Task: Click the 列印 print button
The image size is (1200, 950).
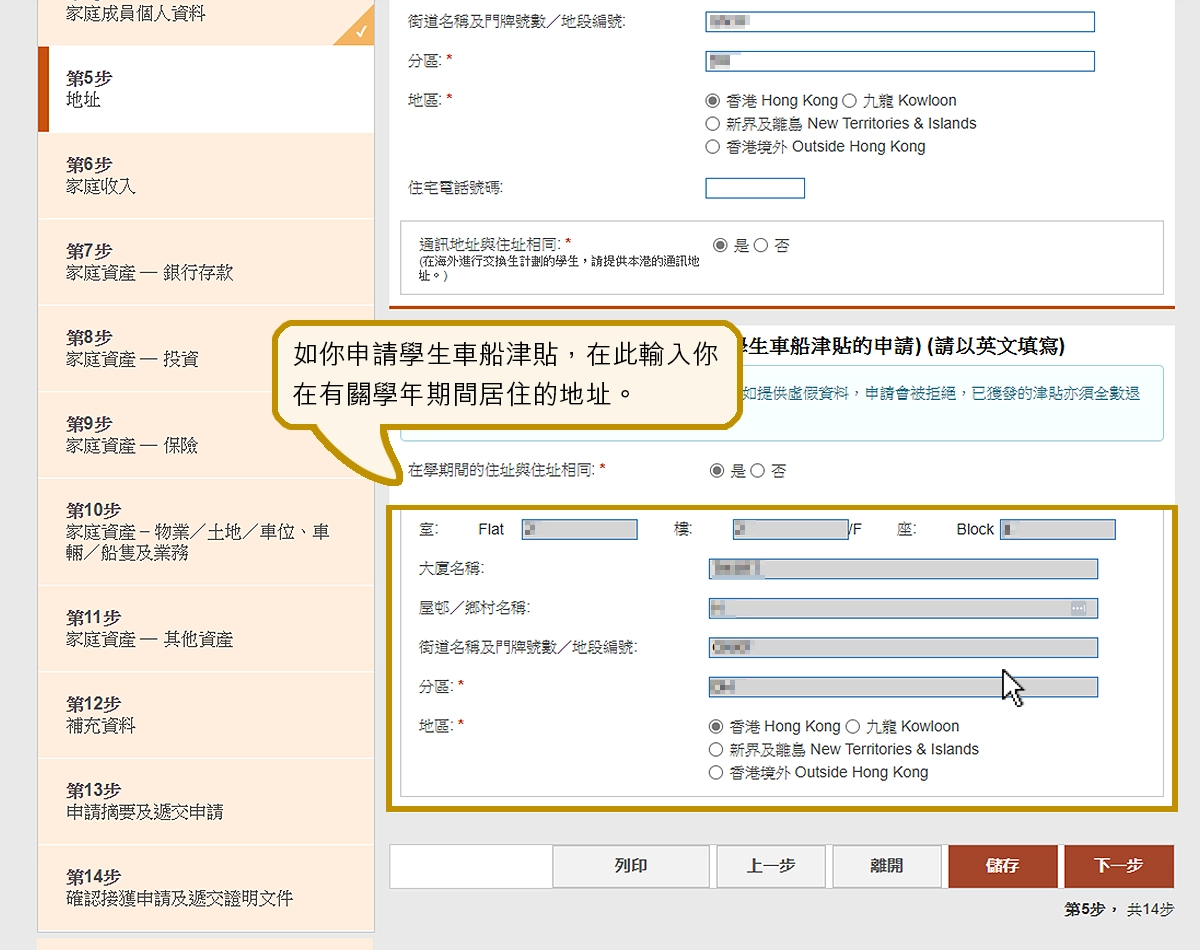Action: 631,866
